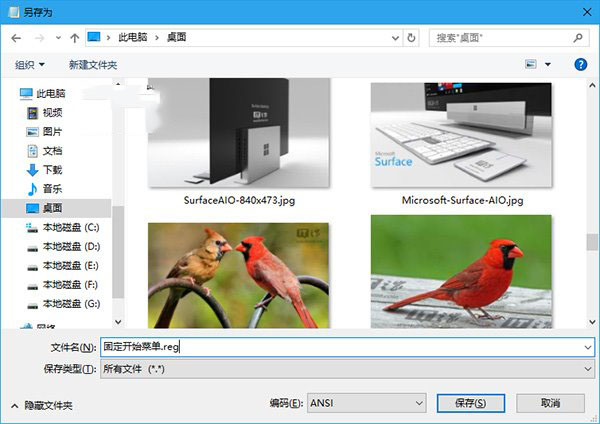Click the 文件名 input field
The image size is (600, 424).
[x=341, y=347]
